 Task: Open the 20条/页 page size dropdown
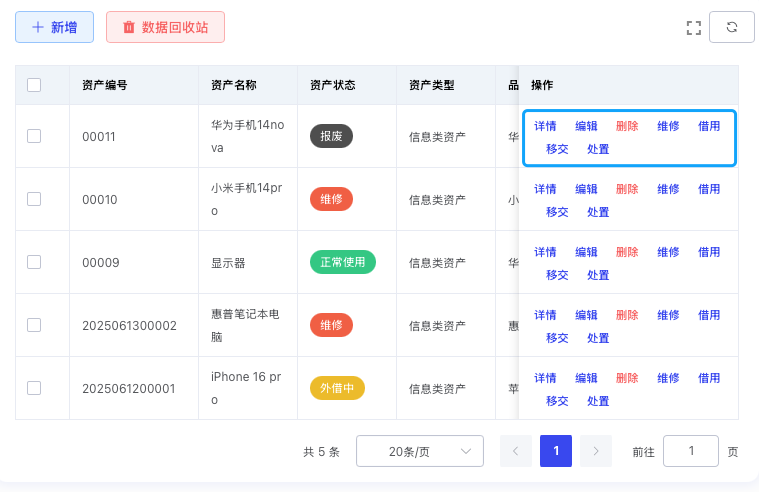point(420,451)
